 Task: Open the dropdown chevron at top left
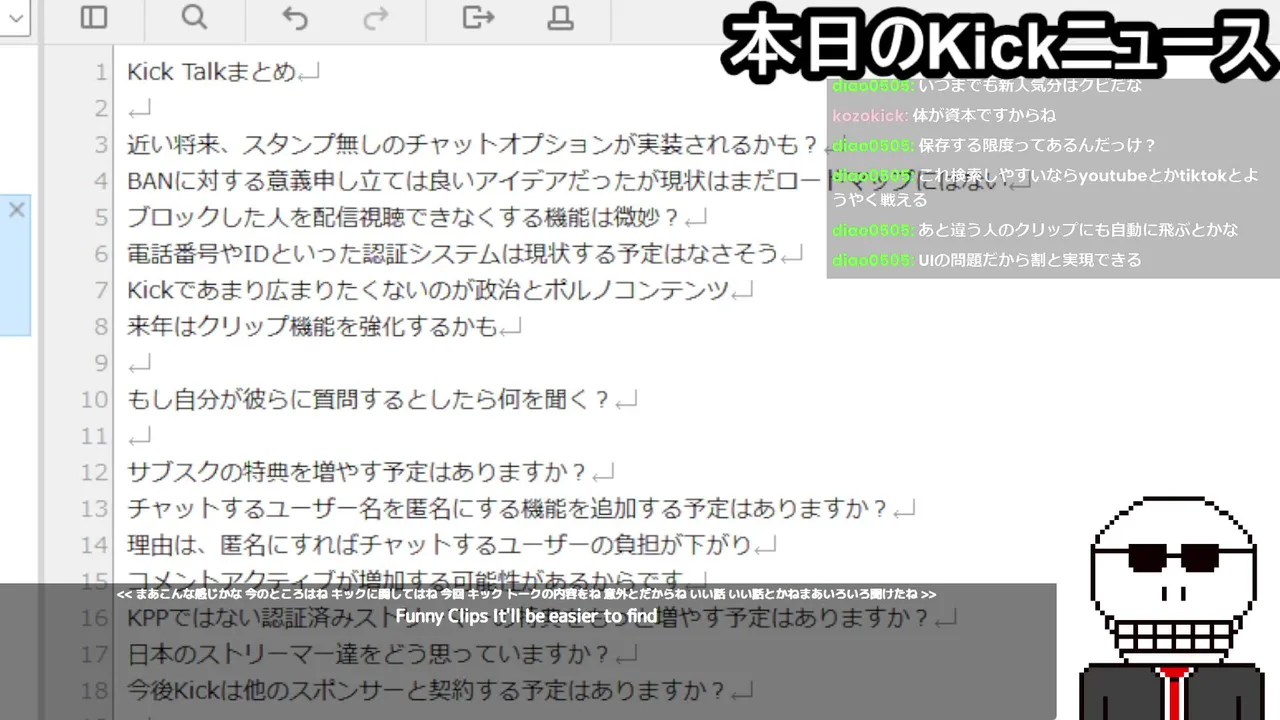coord(17,18)
